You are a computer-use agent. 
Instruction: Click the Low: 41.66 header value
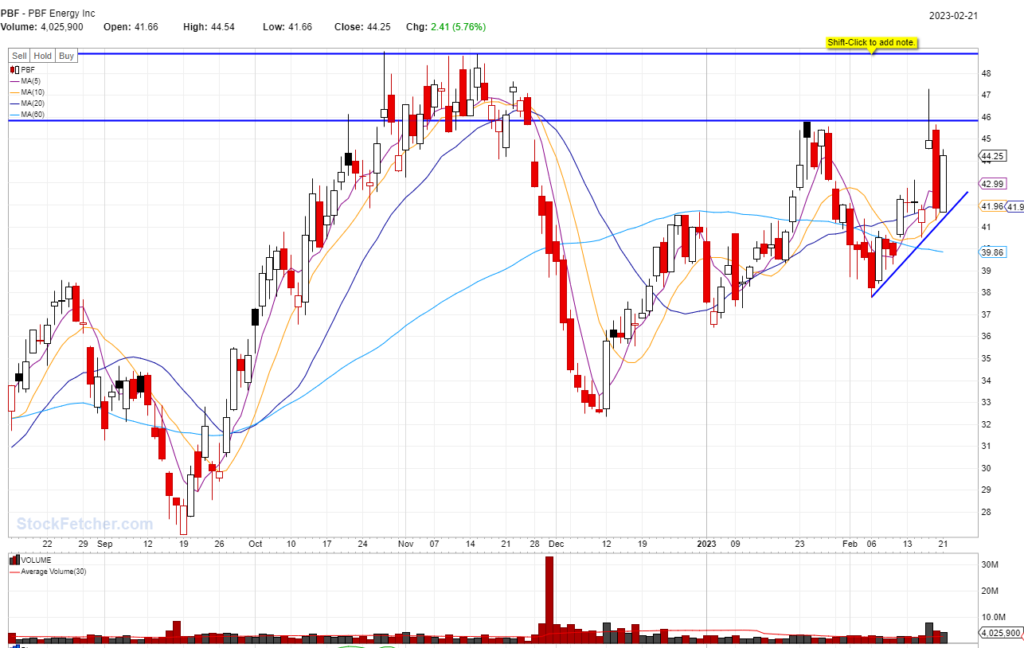click(287, 27)
